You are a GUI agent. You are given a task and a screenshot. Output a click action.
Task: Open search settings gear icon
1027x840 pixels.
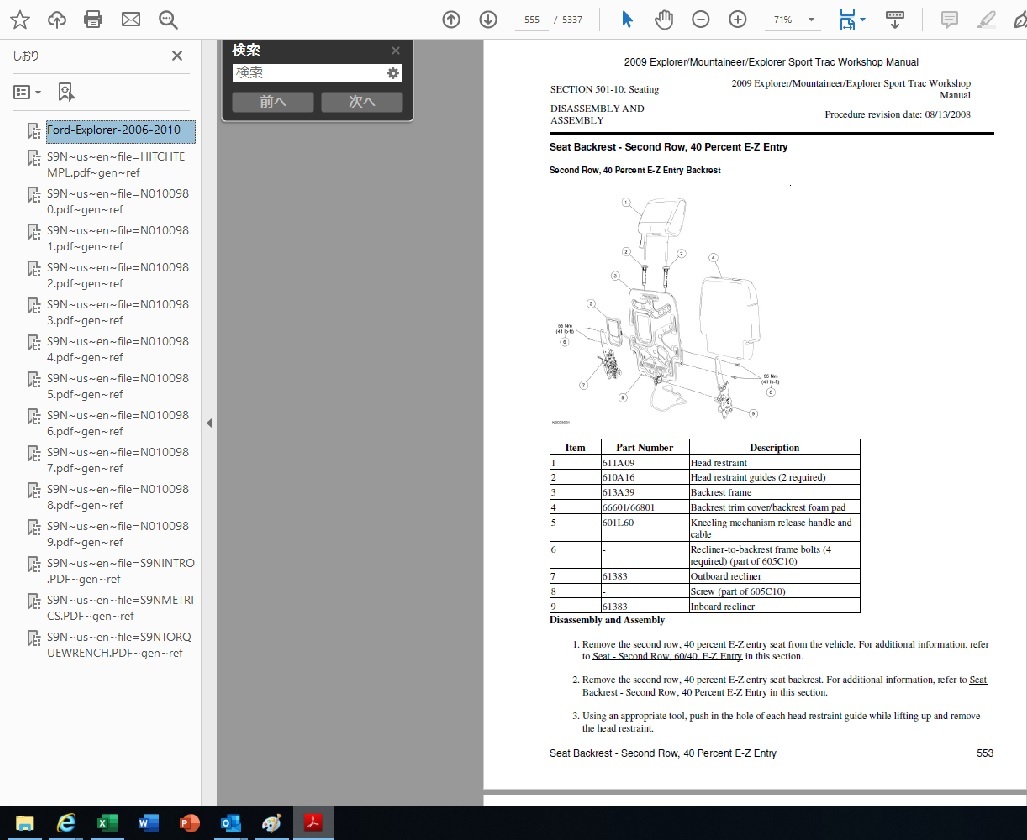pyautogui.click(x=393, y=73)
